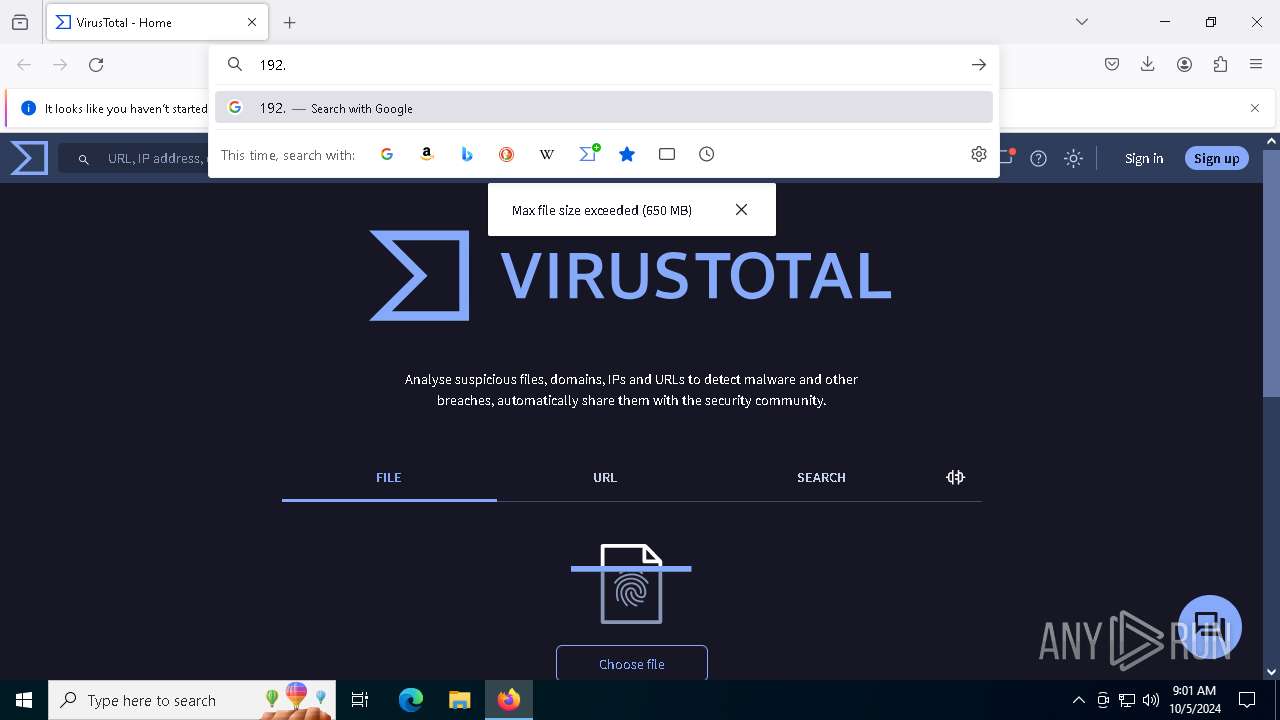1280x720 pixels.
Task: Open Firefox application menu
Action: click(1256, 64)
